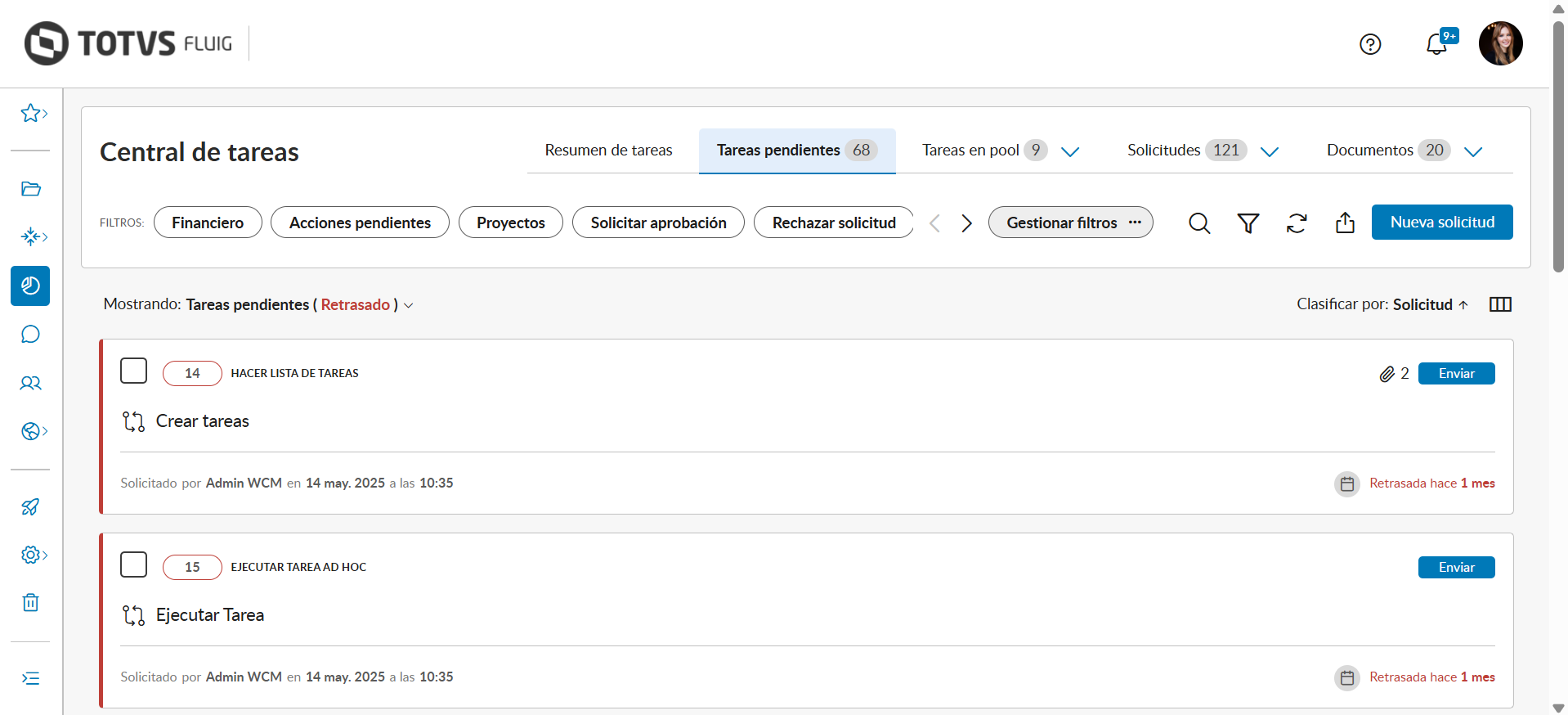Open the Retrasado status dropdown
Viewport: 1568px width, 715px height.
tap(409, 305)
